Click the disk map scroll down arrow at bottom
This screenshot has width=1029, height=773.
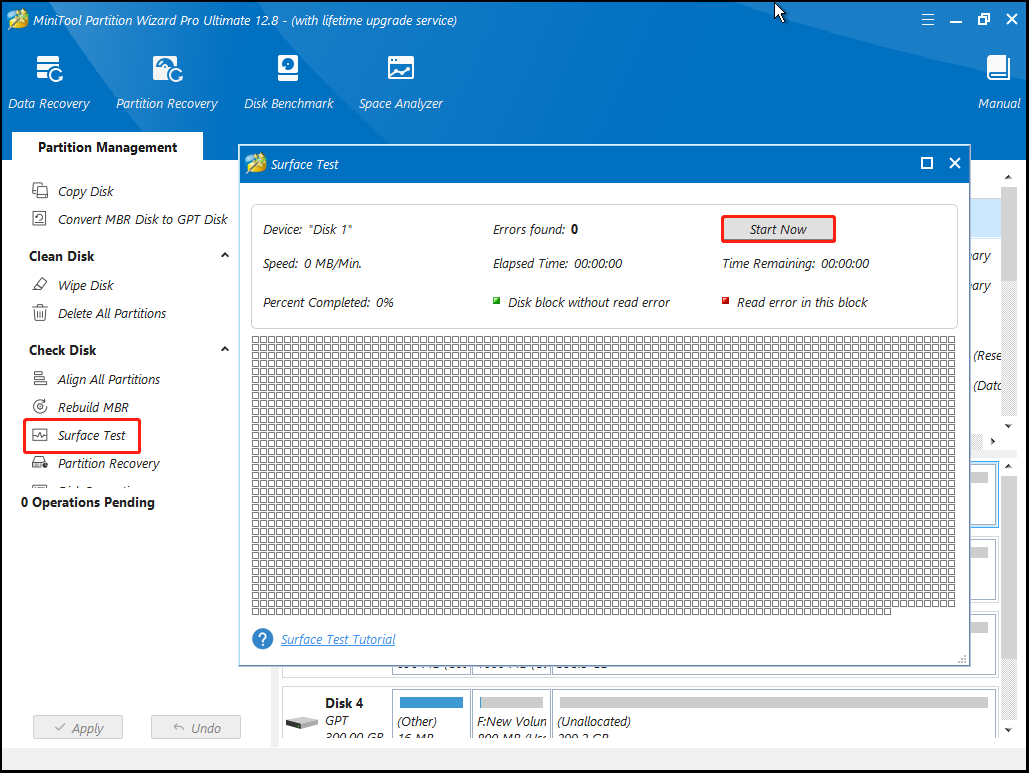click(1008, 730)
